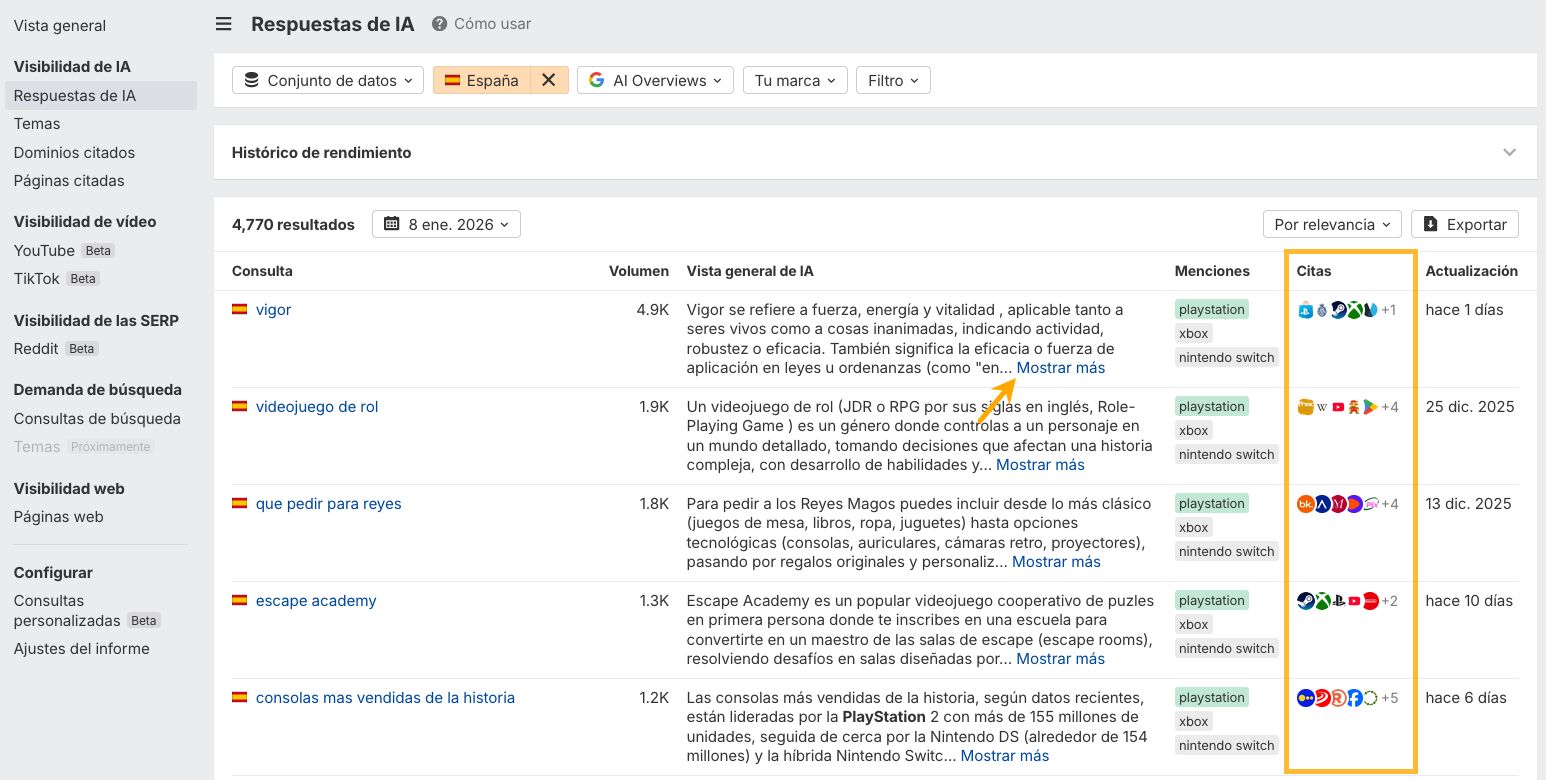
Task: Click the Facebook citation icon in consolas row
Action: coord(1354,698)
